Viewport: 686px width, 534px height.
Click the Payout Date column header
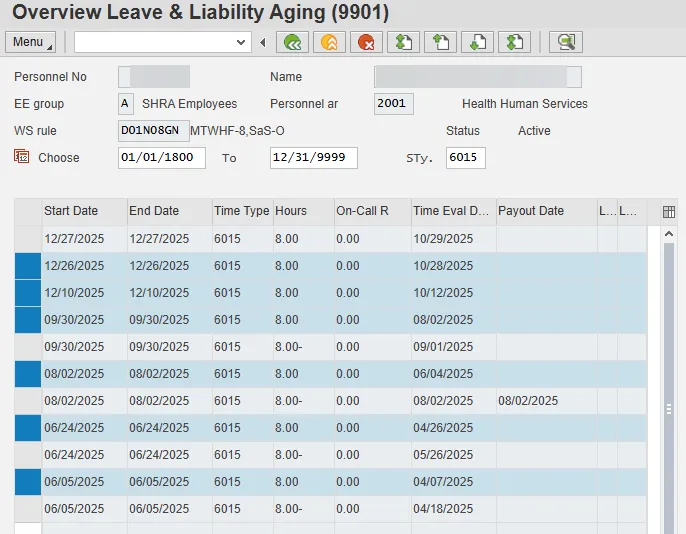(531, 211)
